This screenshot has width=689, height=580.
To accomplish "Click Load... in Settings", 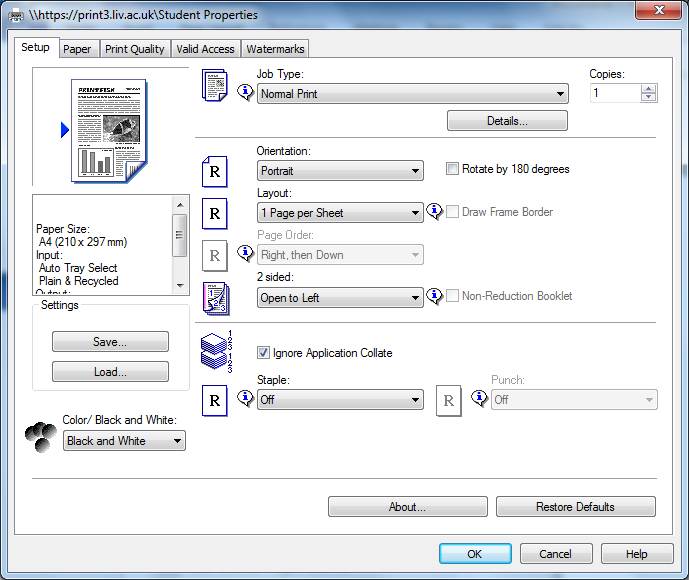I will tap(110, 372).
